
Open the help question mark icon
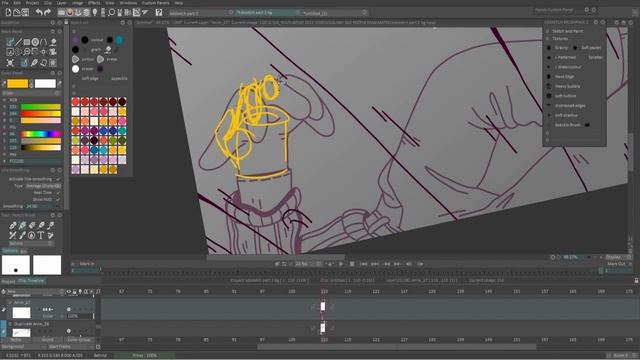(x=159, y=13)
